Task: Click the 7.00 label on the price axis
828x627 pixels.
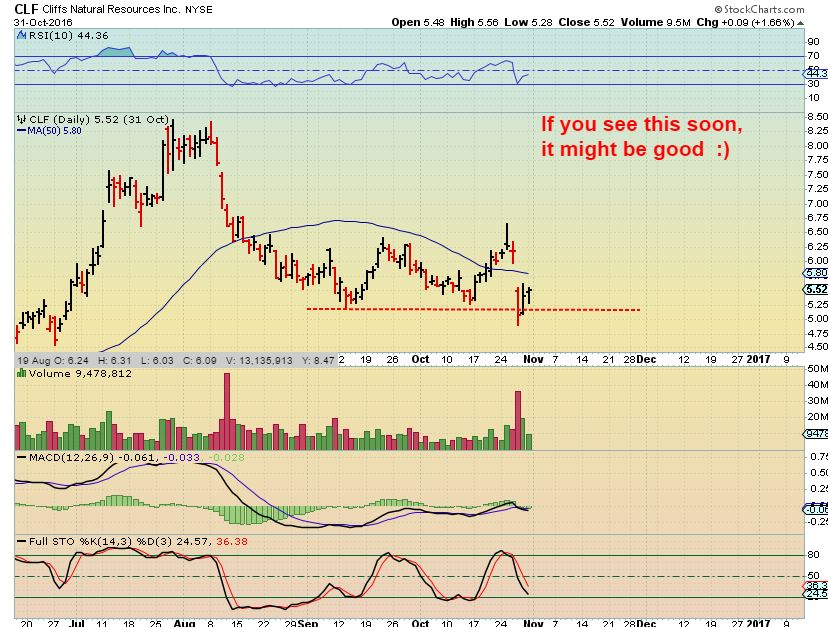Action: 817,203
